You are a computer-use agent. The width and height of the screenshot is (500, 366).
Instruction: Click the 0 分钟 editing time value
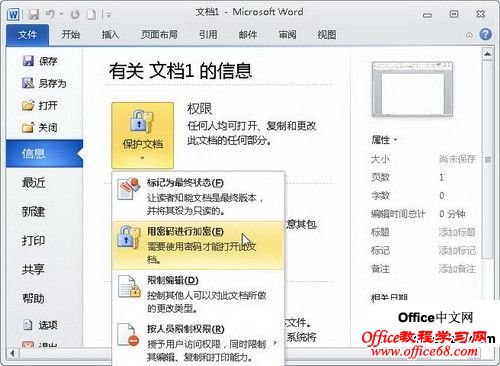click(452, 214)
